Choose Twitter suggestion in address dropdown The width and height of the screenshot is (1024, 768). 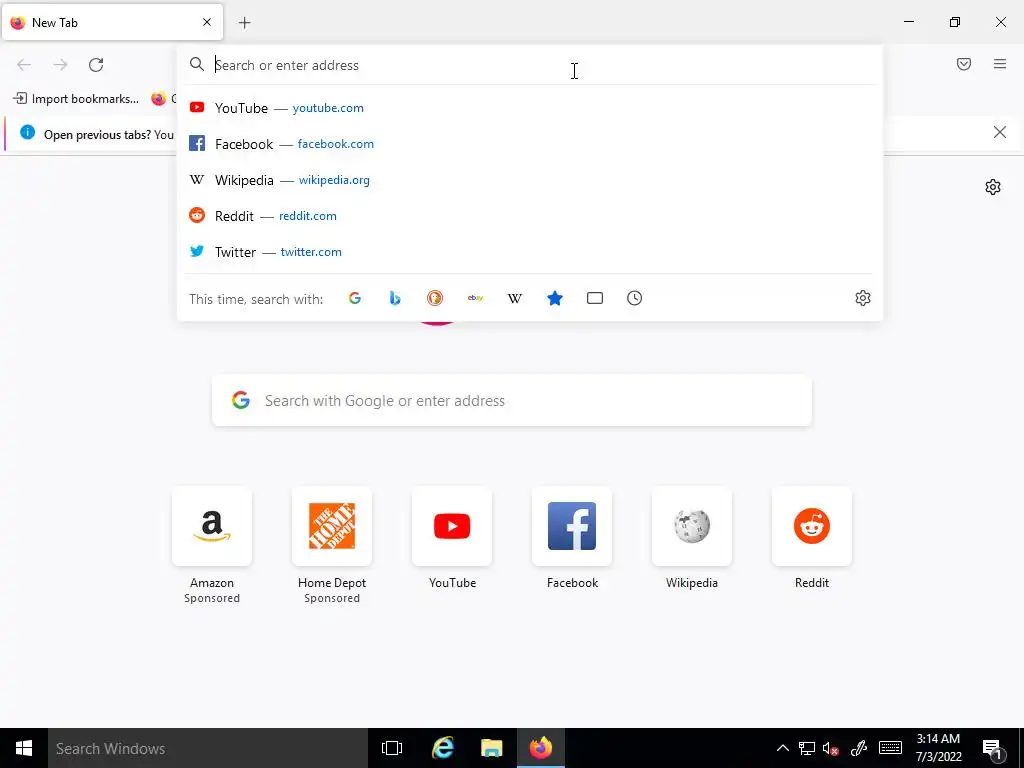[530, 251]
